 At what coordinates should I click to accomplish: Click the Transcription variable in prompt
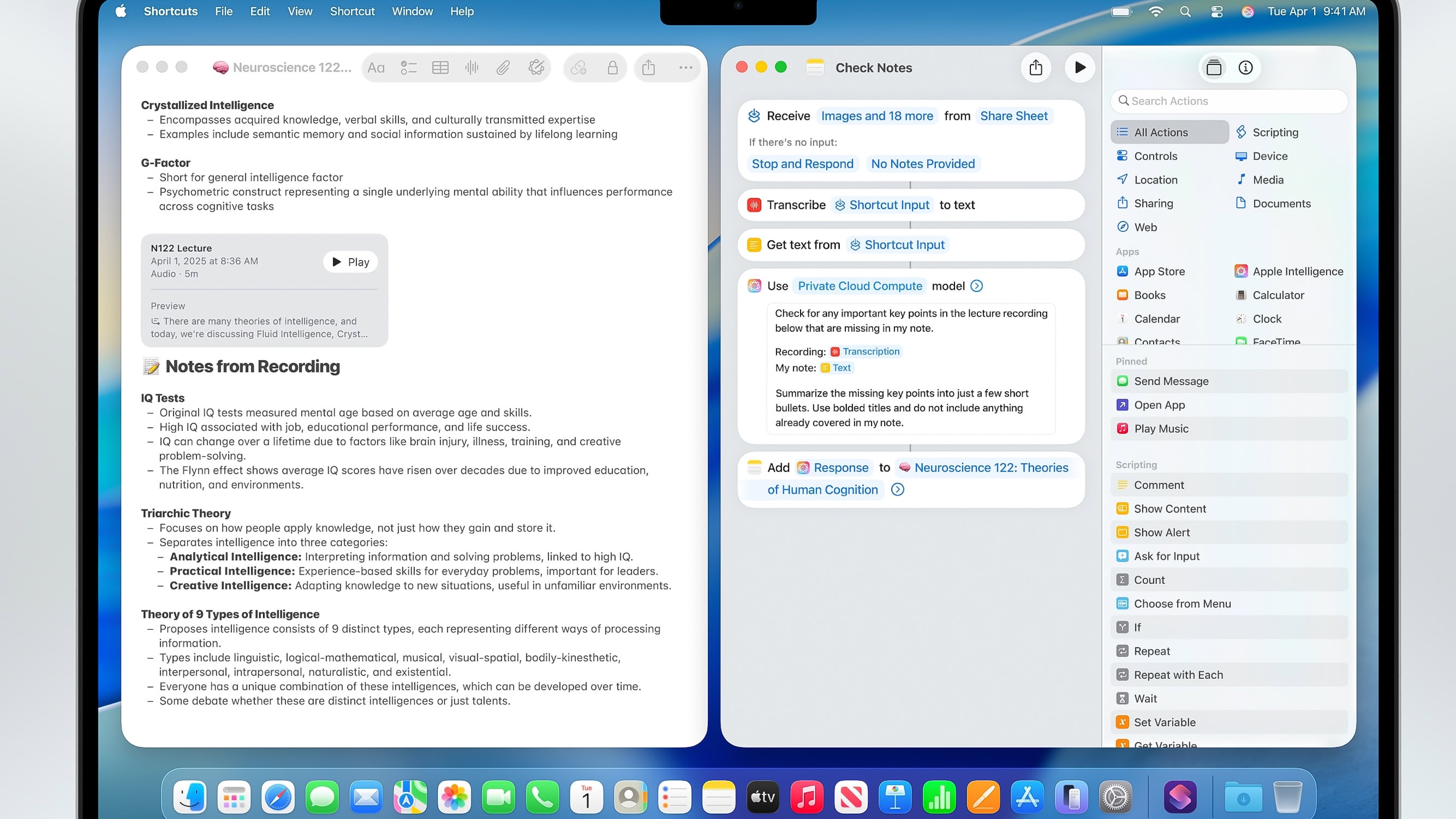pyautogui.click(x=865, y=351)
